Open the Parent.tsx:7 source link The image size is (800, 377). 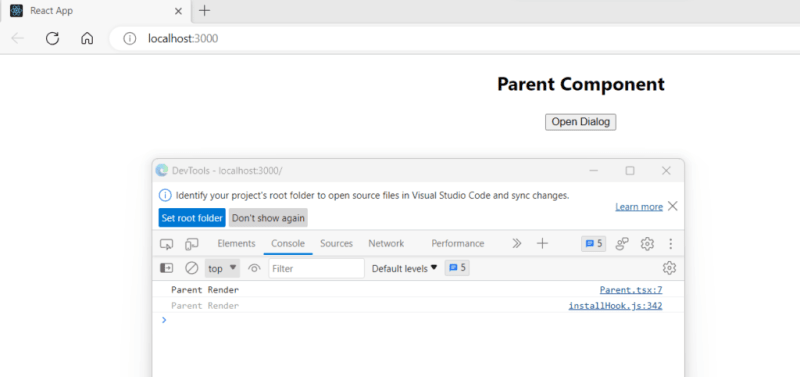click(x=631, y=290)
